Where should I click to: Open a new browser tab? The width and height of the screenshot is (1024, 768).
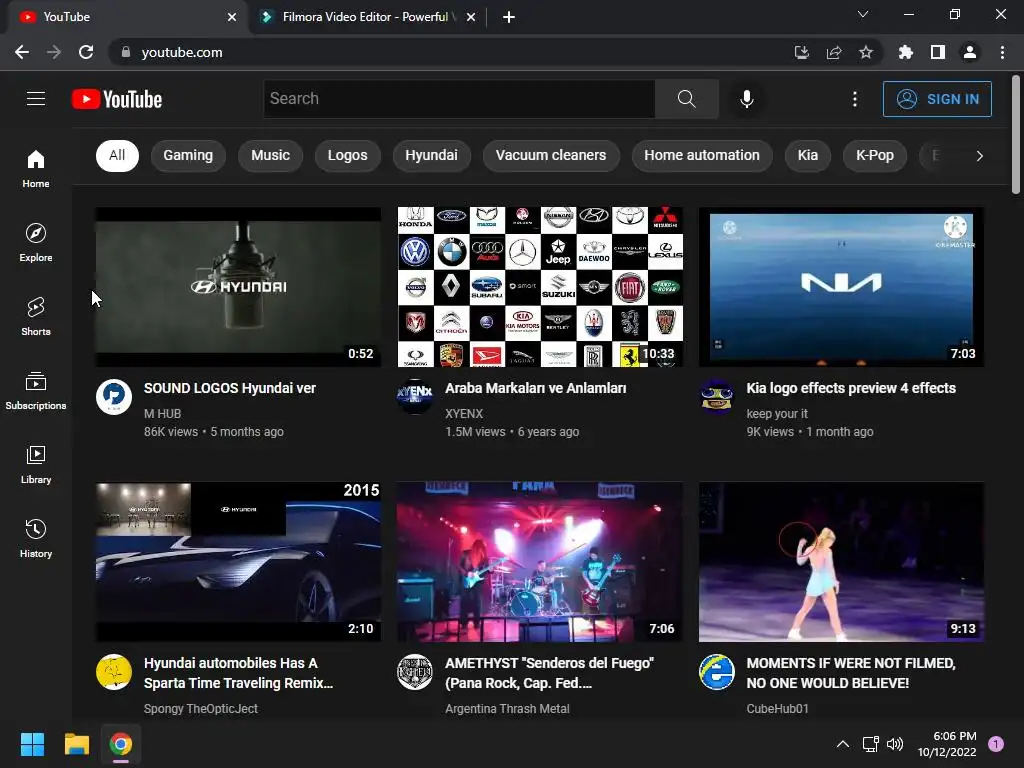point(509,17)
